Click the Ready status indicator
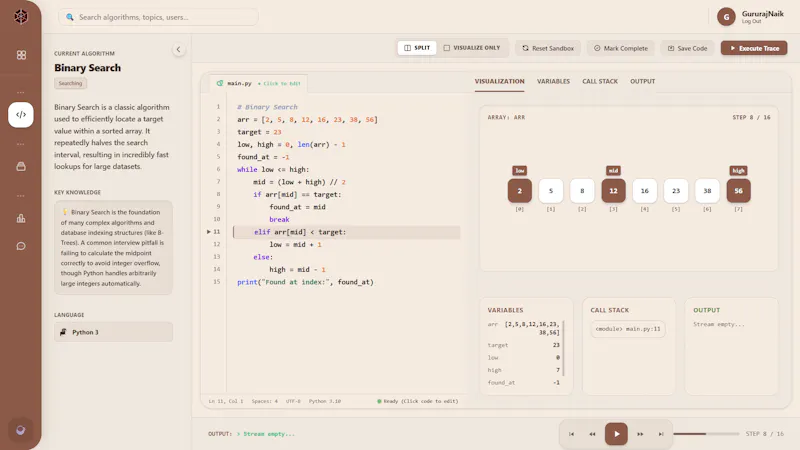 417,402
